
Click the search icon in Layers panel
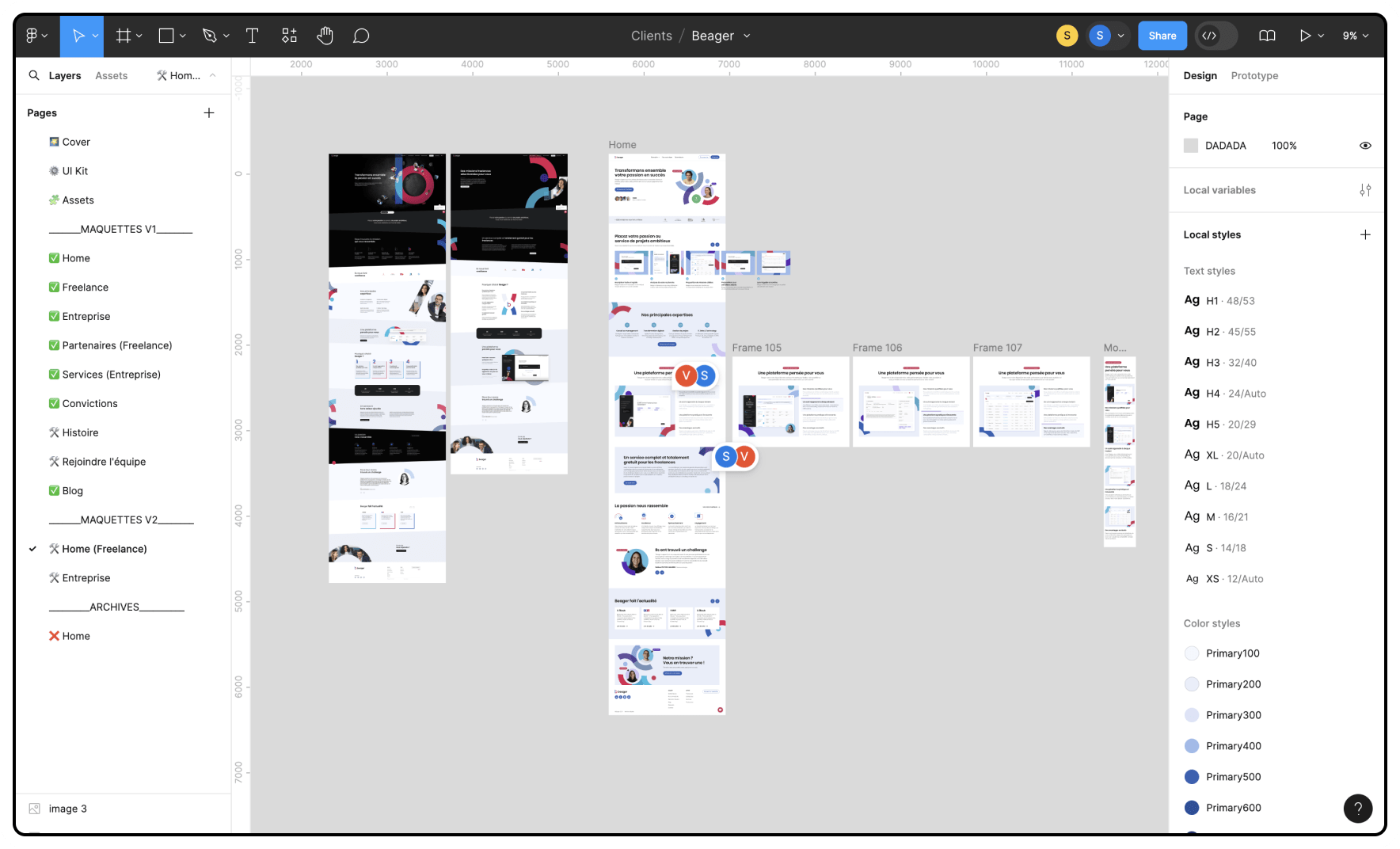34,75
